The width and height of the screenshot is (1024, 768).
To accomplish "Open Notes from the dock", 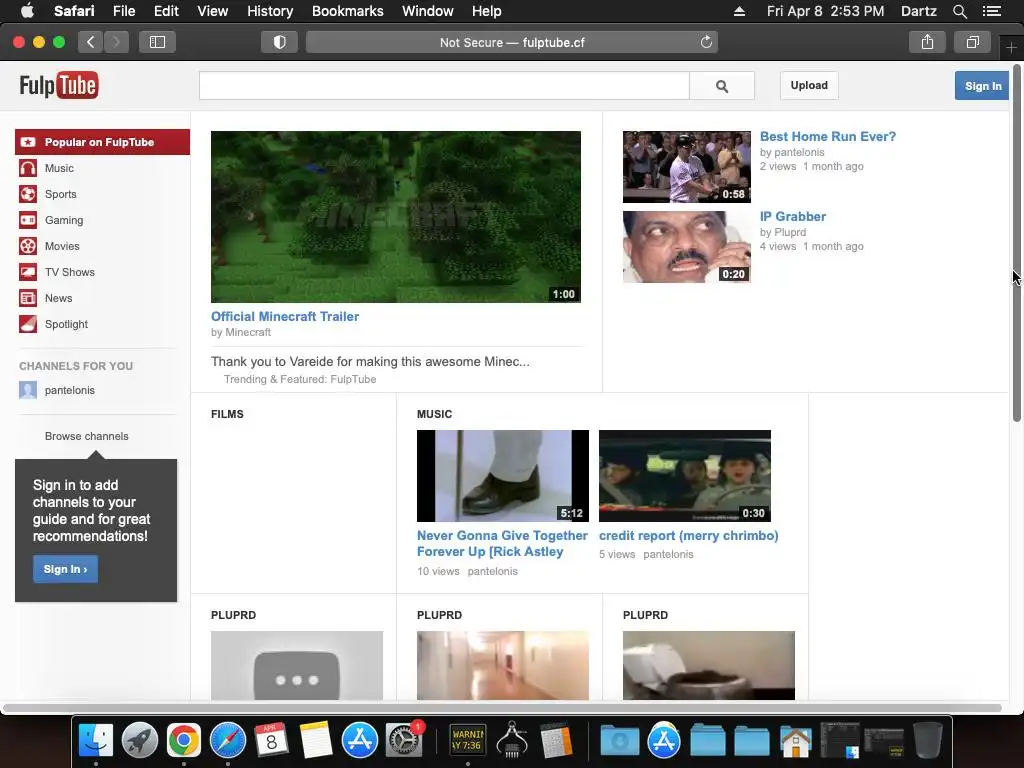I will 316,740.
